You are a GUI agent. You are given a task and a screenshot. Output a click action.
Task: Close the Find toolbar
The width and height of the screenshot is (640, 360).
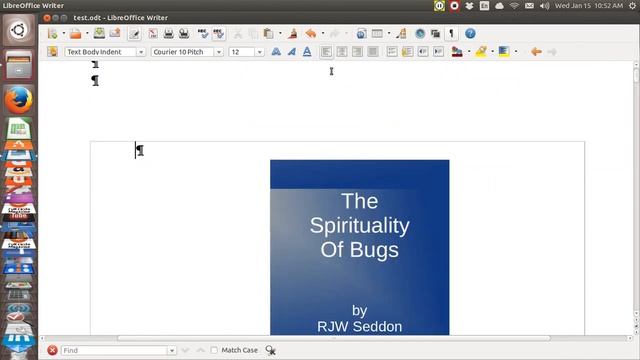[52, 350]
